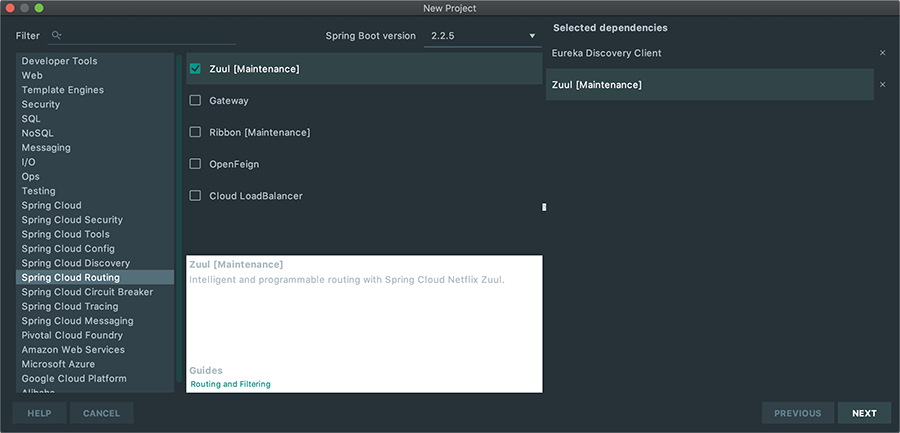Enable the Gateway dependency checkbox
Screen dimensions: 900x433
click(x=196, y=101)
